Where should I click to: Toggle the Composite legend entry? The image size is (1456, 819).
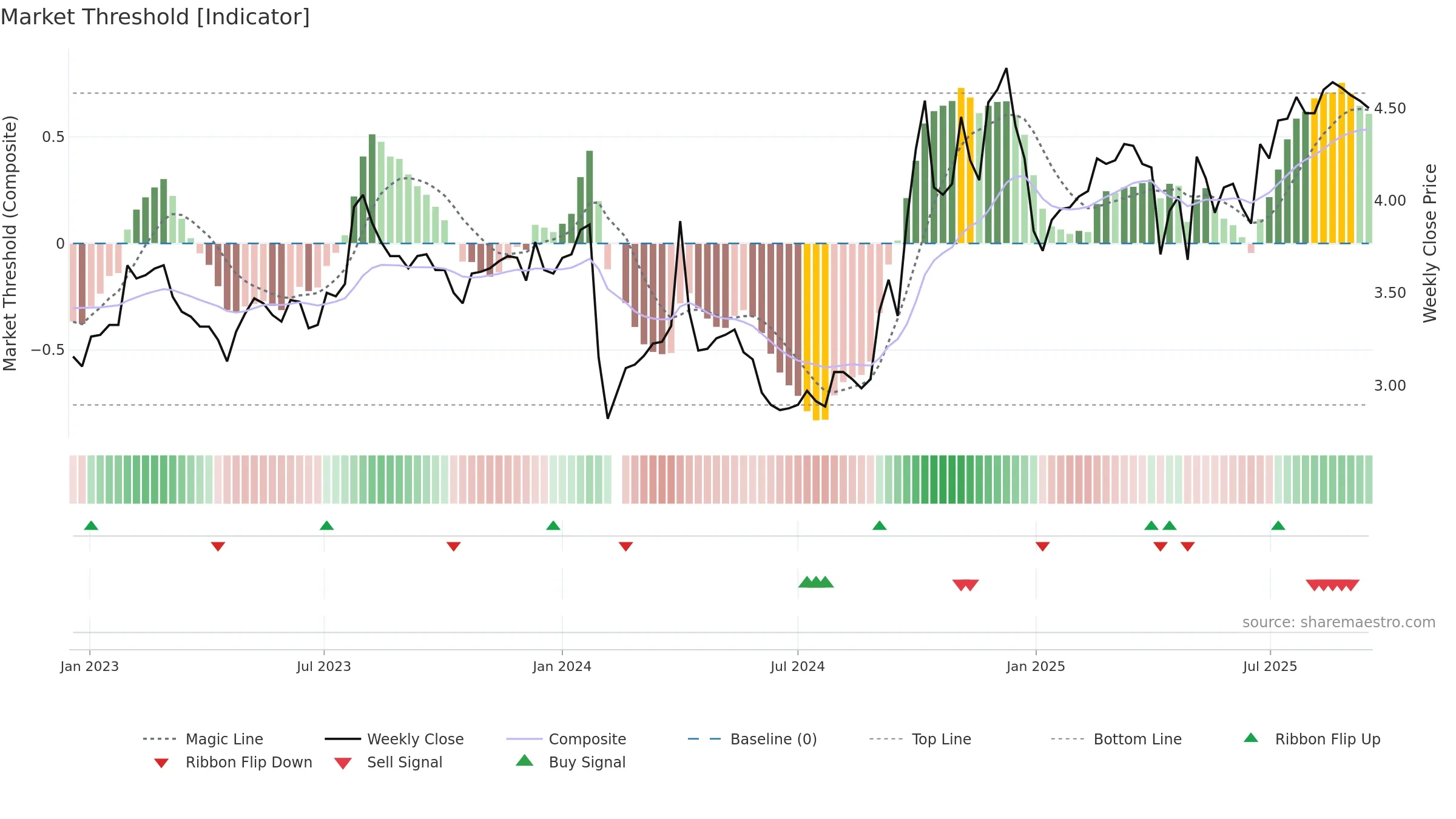coord(566,739)
